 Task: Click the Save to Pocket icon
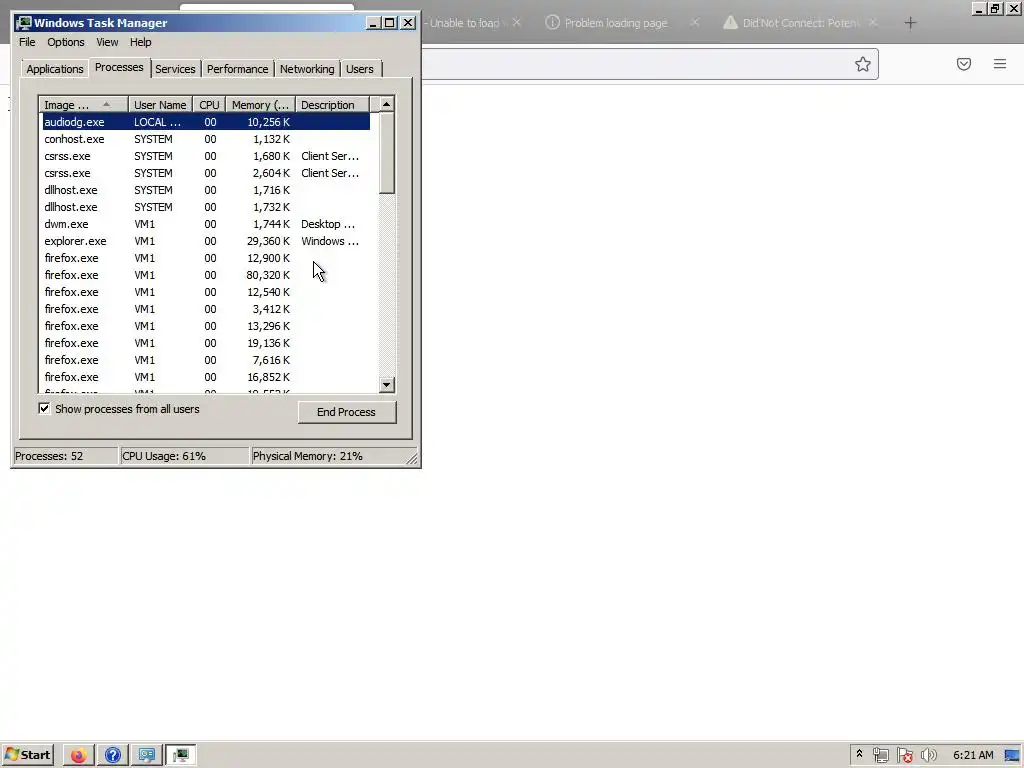coord(964,64)
